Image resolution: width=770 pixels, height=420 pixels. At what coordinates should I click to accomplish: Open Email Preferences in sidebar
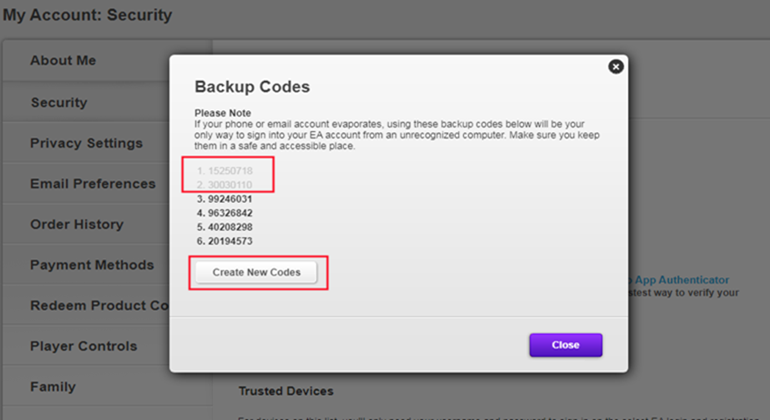pyautogui.click(x=92, y=184)
